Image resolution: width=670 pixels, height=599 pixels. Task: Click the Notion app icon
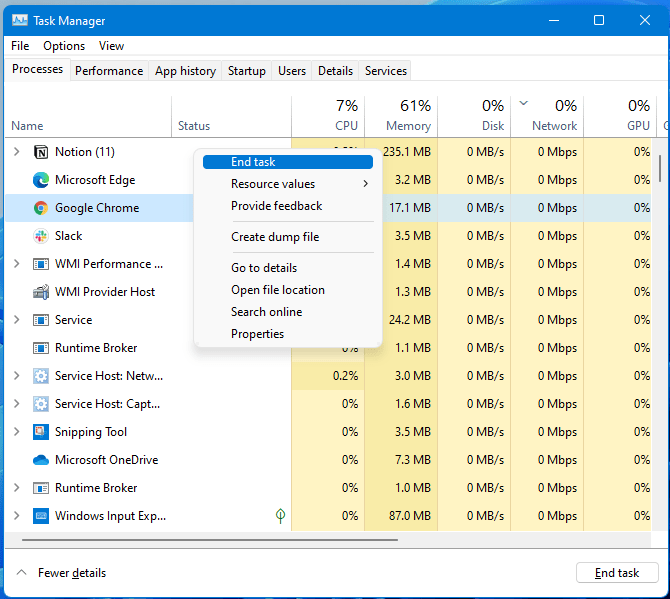point(41,152)
